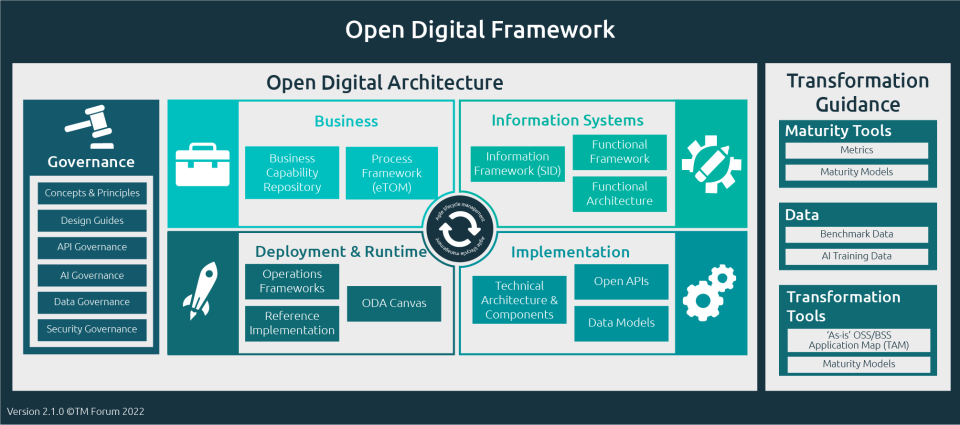Click the Business briefcase icon
960x425 pixels.
click(203, 164)
